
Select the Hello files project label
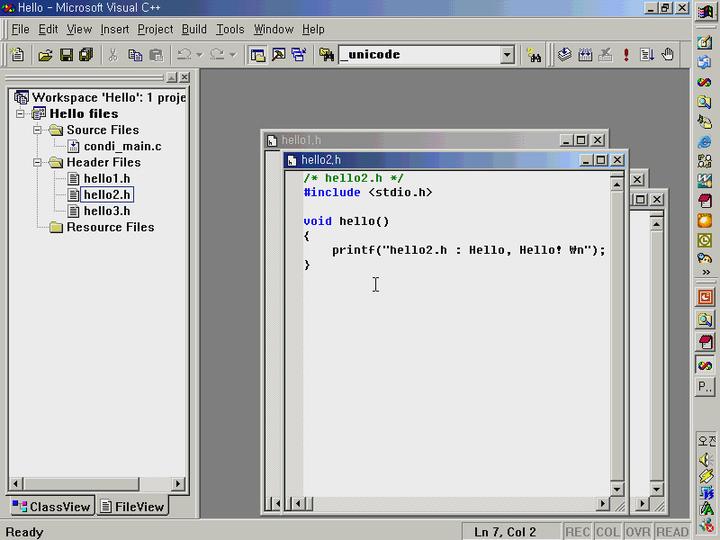click(x=84, y=113)
